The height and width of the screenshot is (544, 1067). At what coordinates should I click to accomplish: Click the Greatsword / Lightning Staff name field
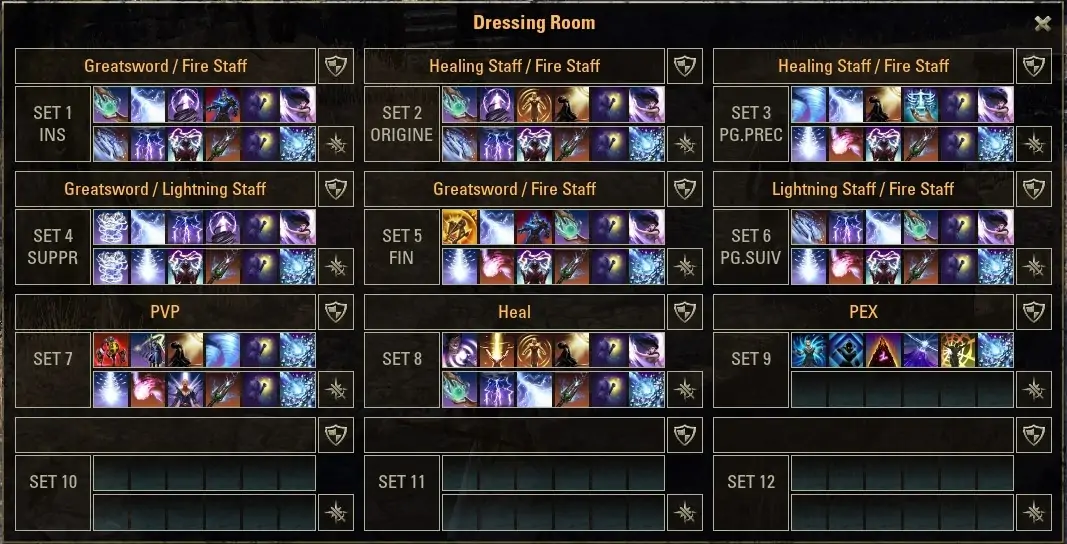(x=165, y=189)
